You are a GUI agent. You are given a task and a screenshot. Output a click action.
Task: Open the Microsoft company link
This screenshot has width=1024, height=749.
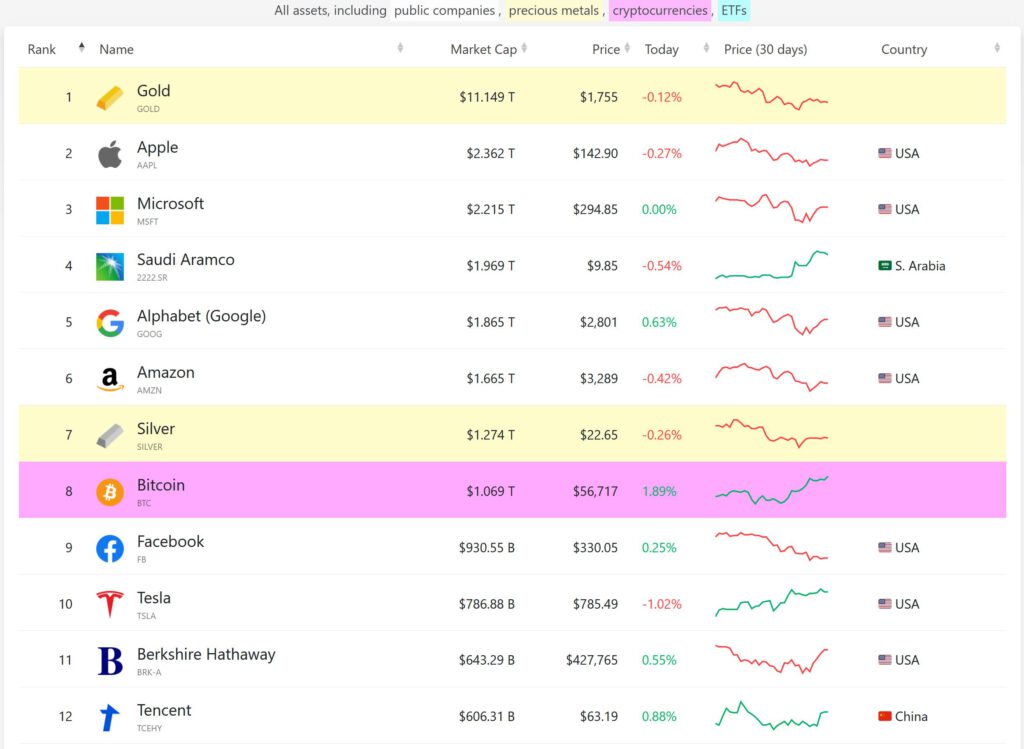(170, 203)
